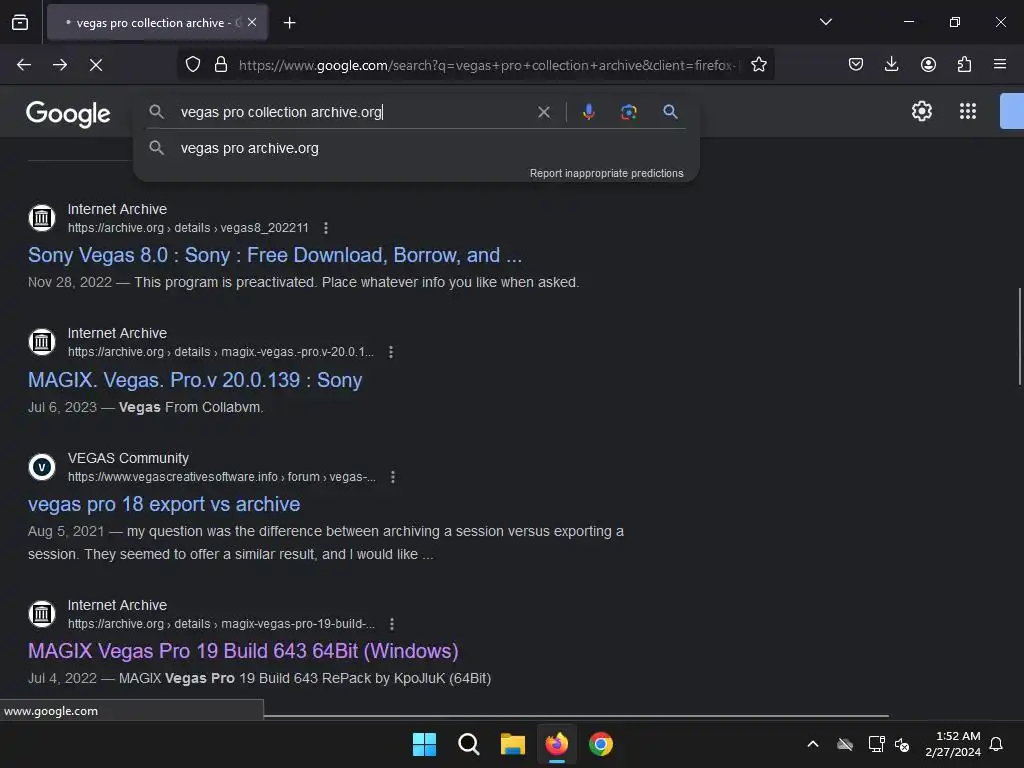The width and height of the screenshot is (1024, 768).
Task: Expand the list all tabs chevron
Action: pyautogui.click(x=825, y=22)
